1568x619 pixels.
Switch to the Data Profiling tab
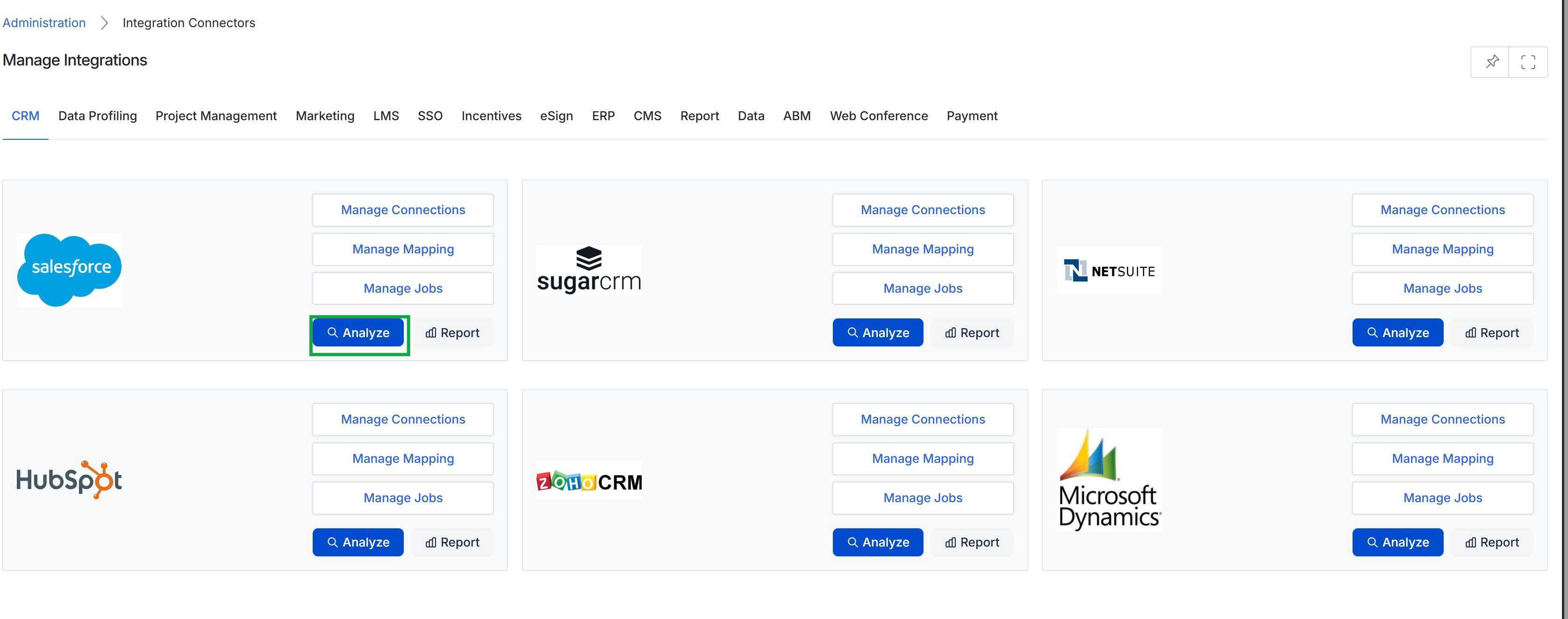[x=97, y=115]
